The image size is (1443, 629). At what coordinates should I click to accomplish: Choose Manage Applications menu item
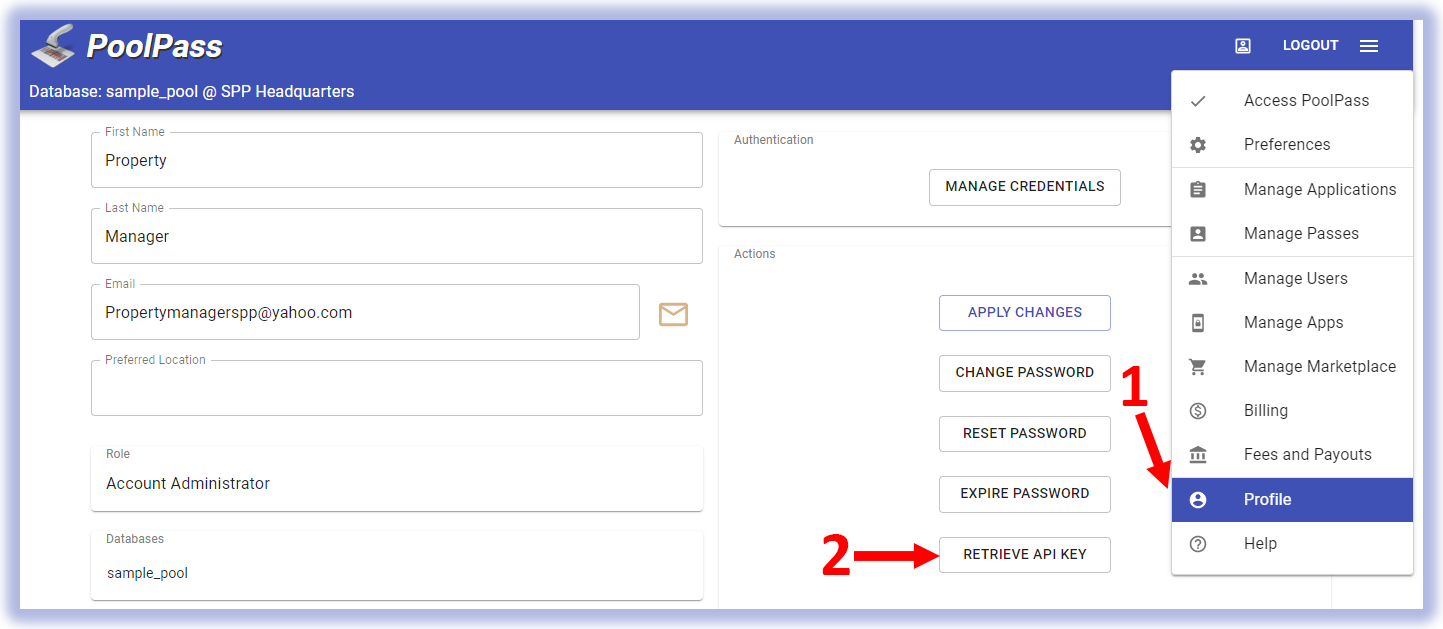tap(1292, 190)
